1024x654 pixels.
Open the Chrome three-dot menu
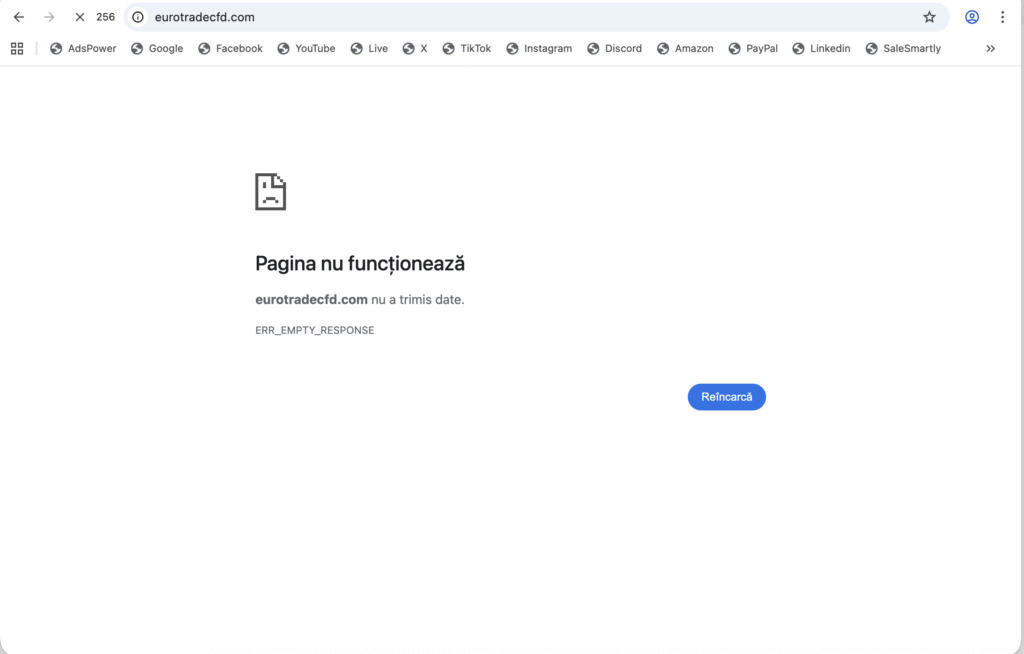(1002, 17)
